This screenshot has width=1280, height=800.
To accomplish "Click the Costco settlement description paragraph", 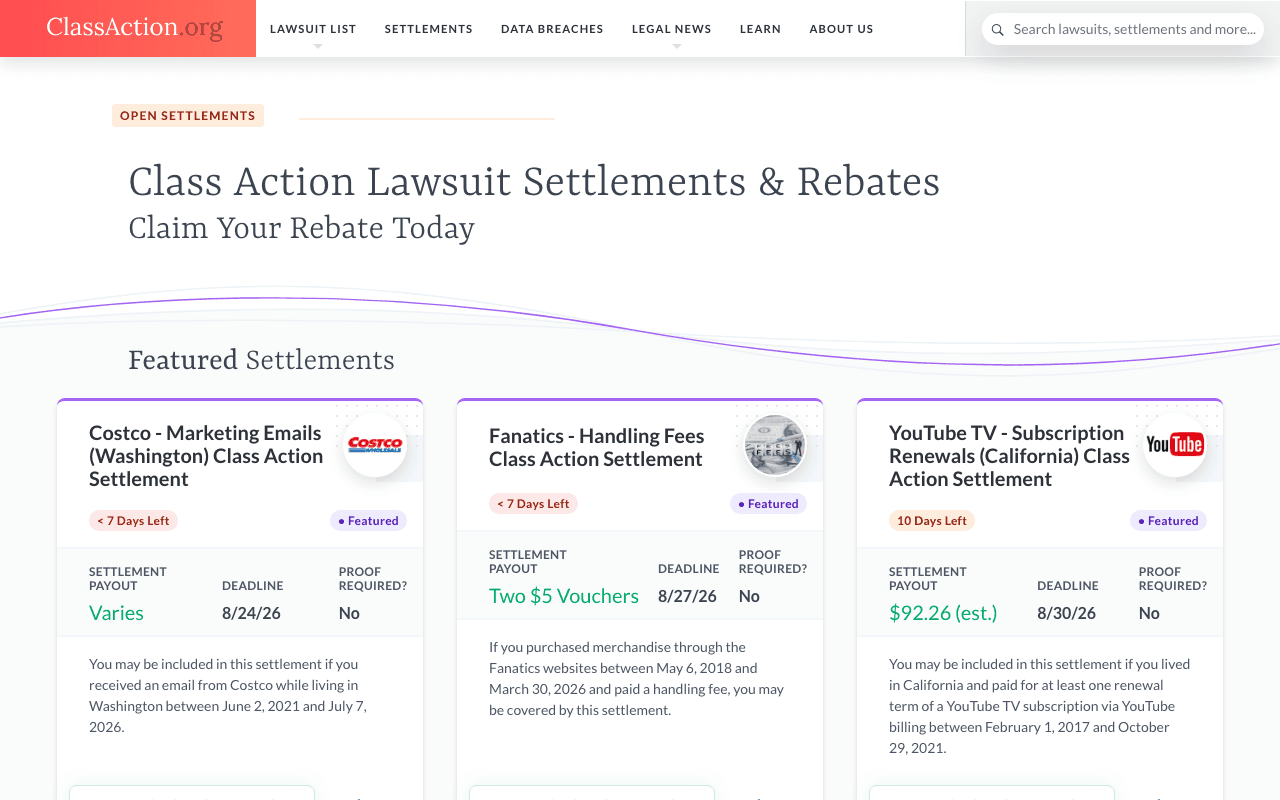I will (228, 695).
